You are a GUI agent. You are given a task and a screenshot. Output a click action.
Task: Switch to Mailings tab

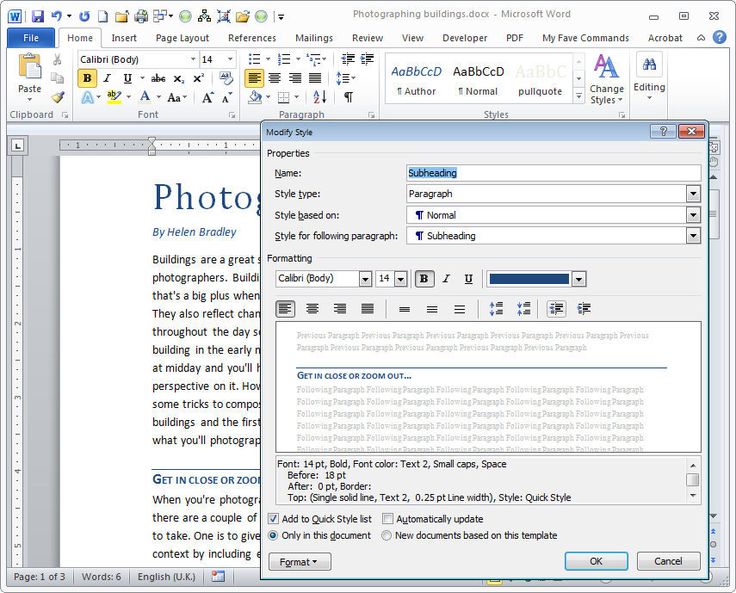pyautogui.click(x=314, y=38)
